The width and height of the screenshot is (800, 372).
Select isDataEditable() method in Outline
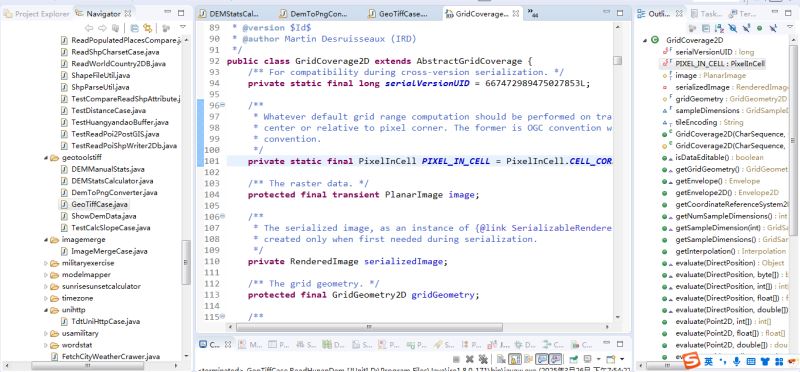pos(713,158)
